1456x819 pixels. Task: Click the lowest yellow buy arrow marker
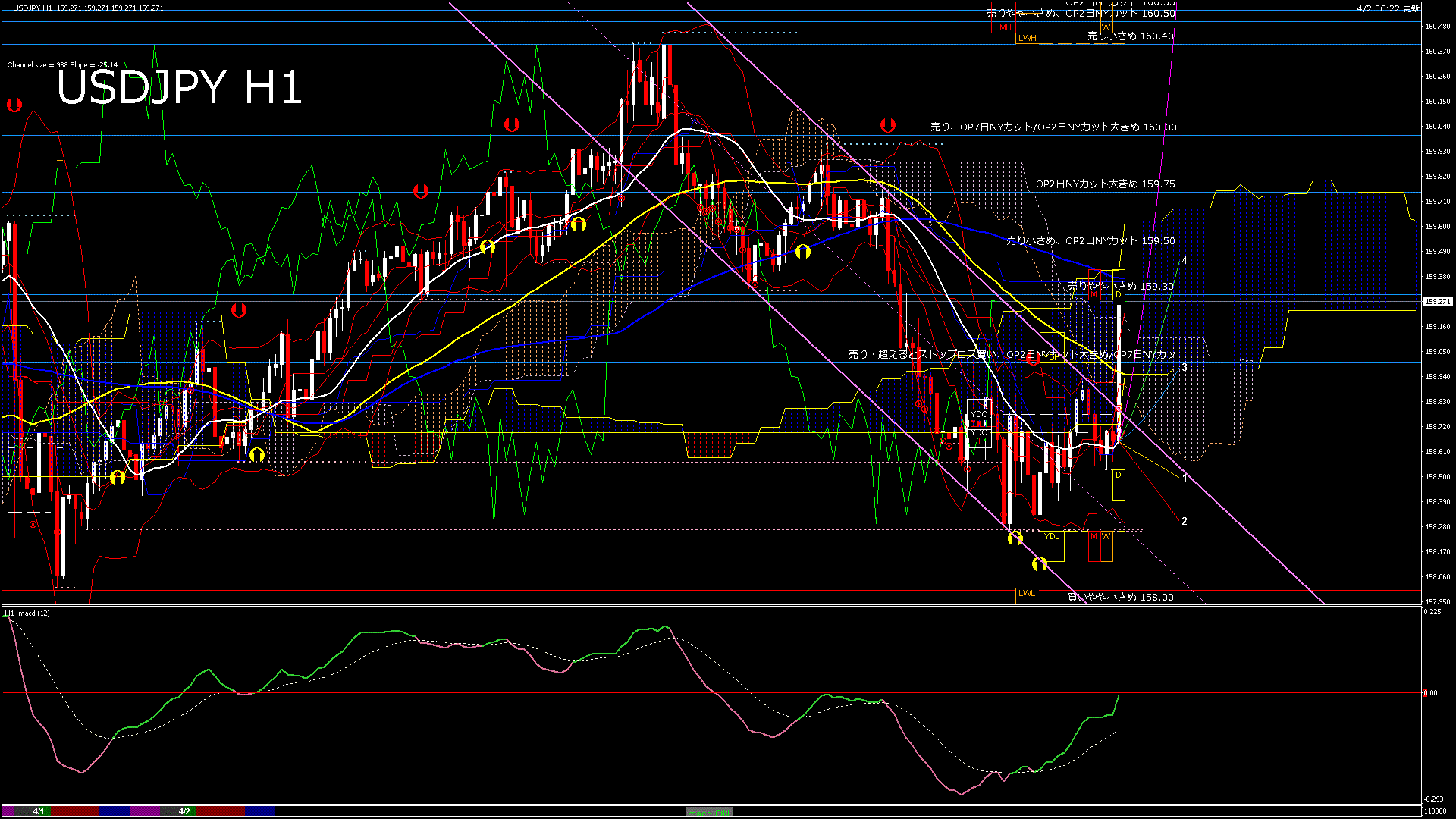click(1040, 564)
